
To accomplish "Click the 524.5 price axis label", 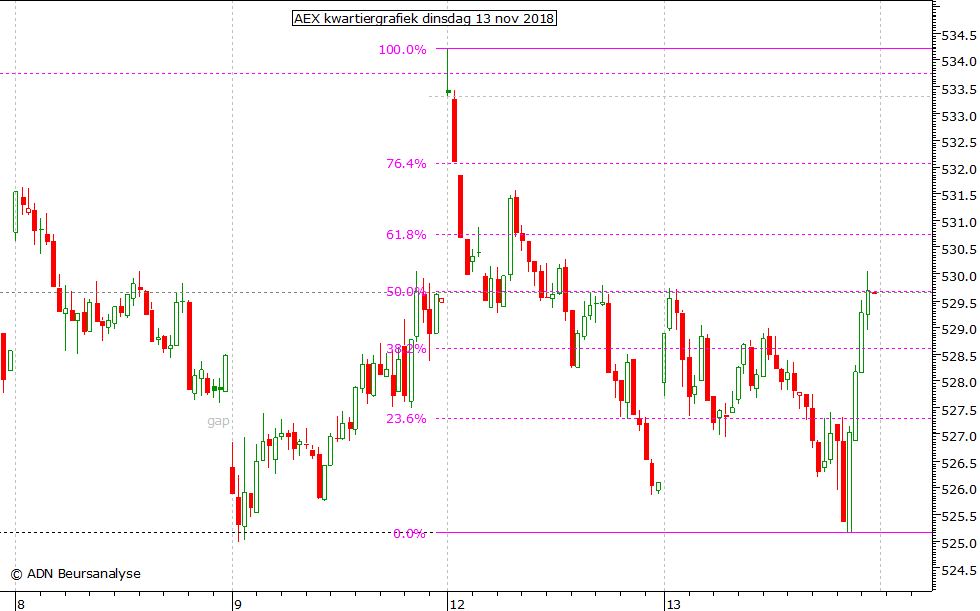I will click(959, 570).
